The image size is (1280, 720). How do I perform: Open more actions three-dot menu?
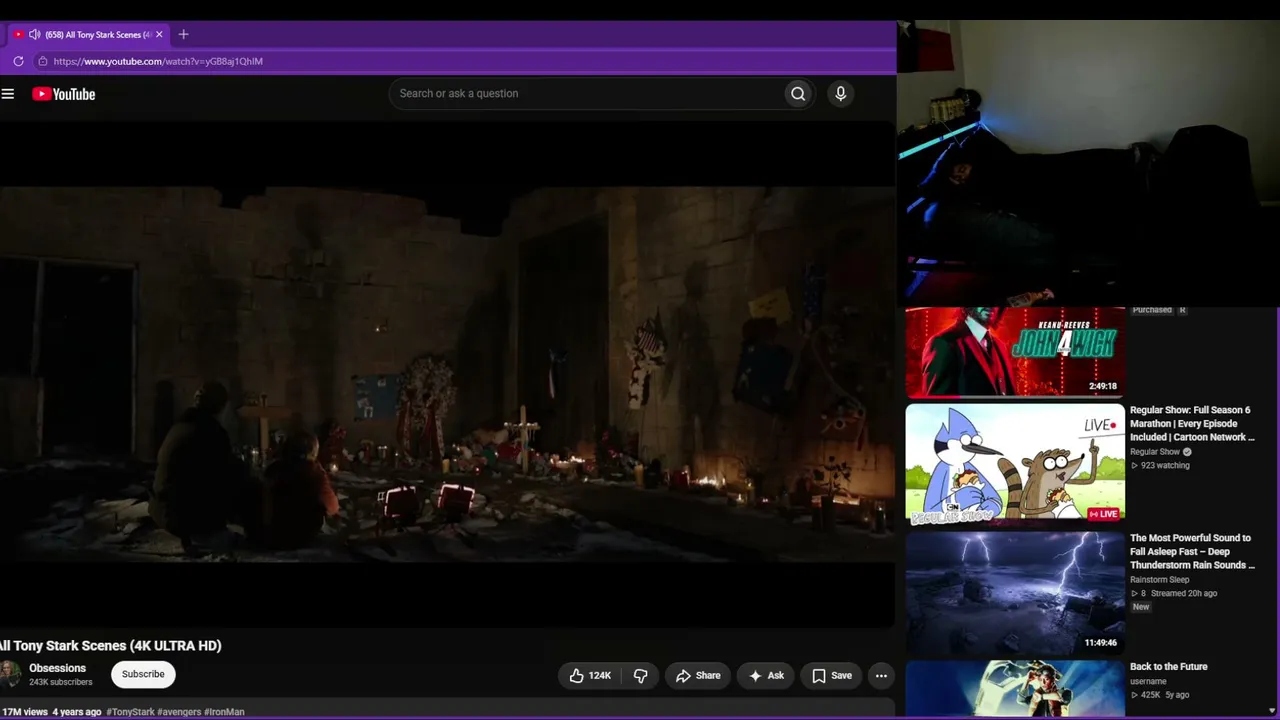click(x=881, y=676)
